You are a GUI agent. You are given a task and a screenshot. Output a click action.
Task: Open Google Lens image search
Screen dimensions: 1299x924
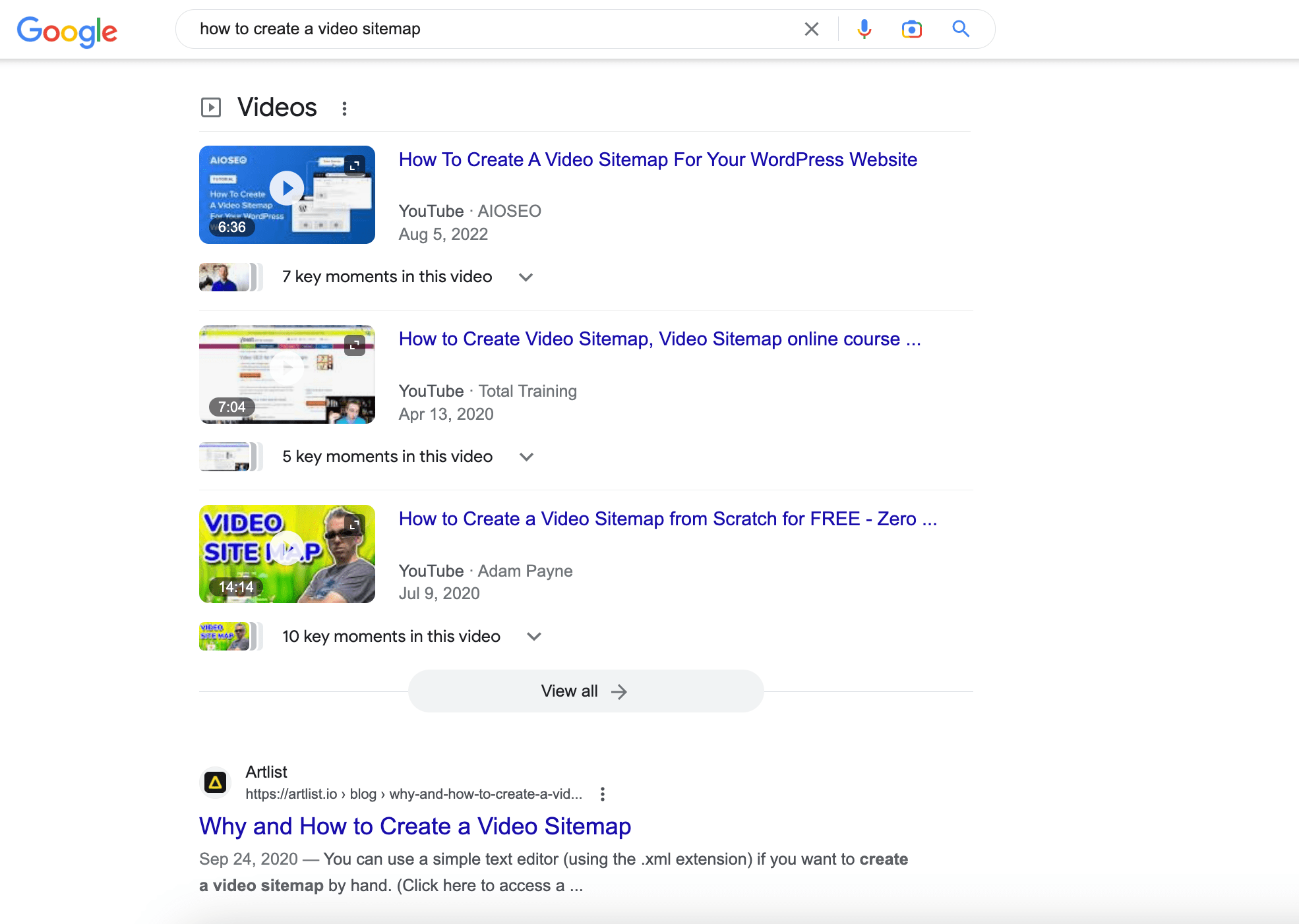912,29
